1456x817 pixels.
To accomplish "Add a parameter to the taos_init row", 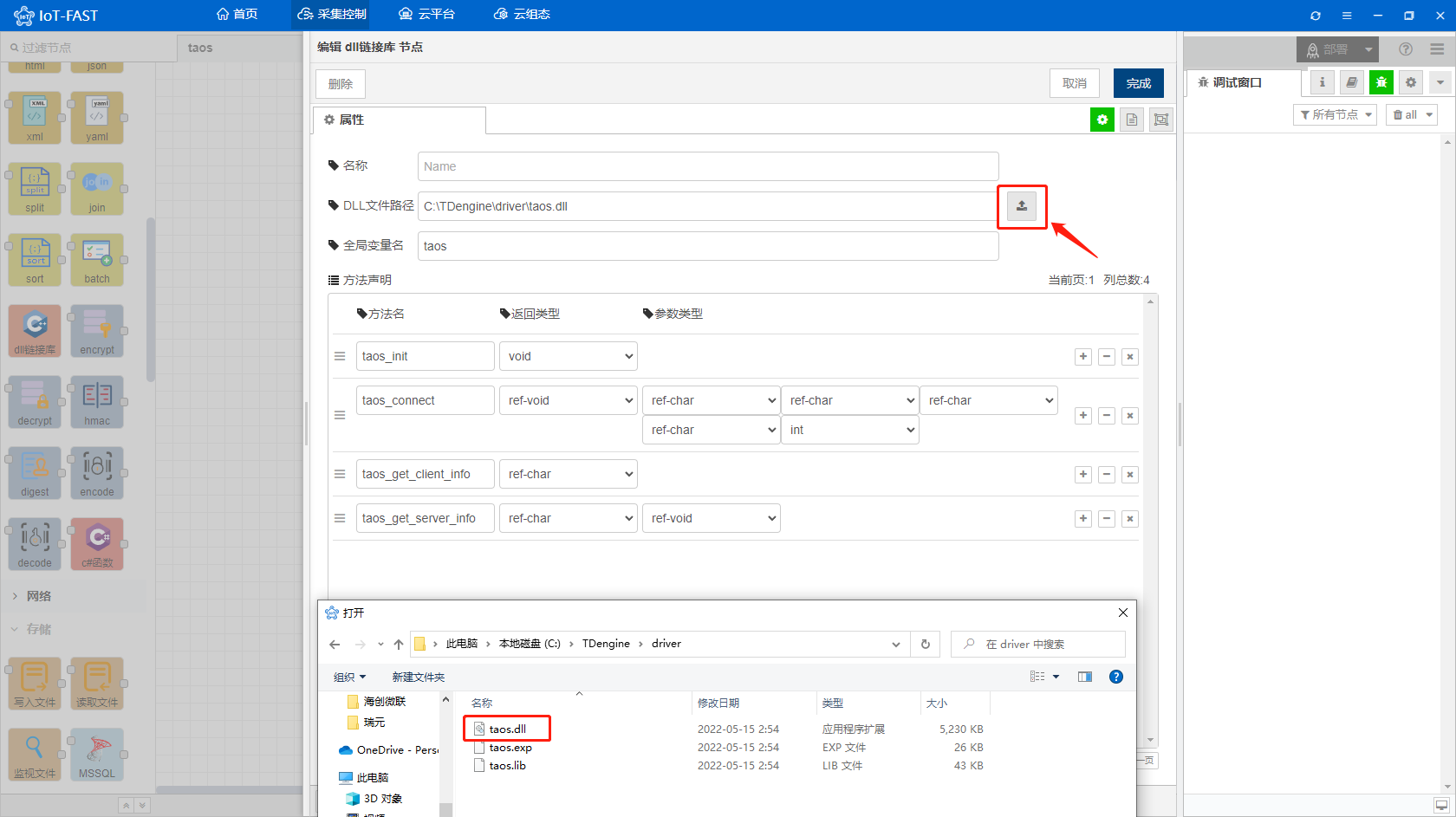I will 1083,357.
